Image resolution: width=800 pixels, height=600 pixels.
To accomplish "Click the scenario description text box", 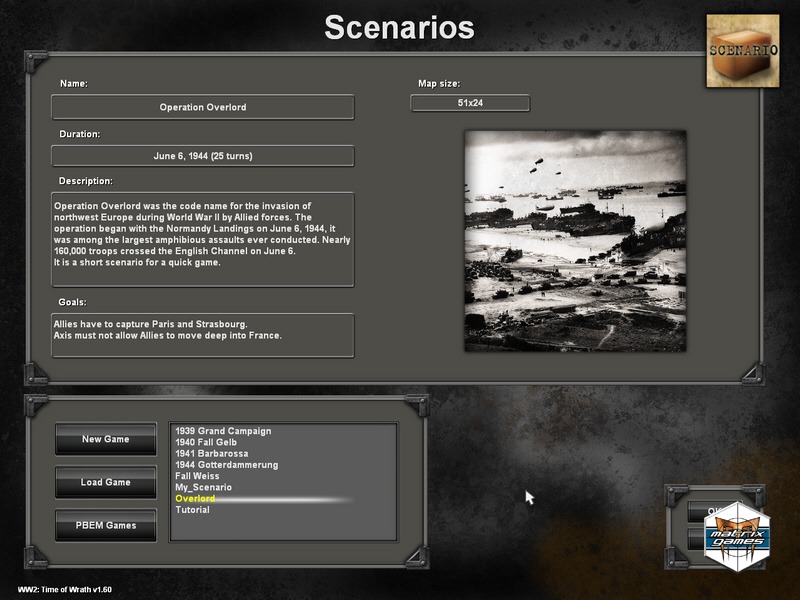I will 203,239.
